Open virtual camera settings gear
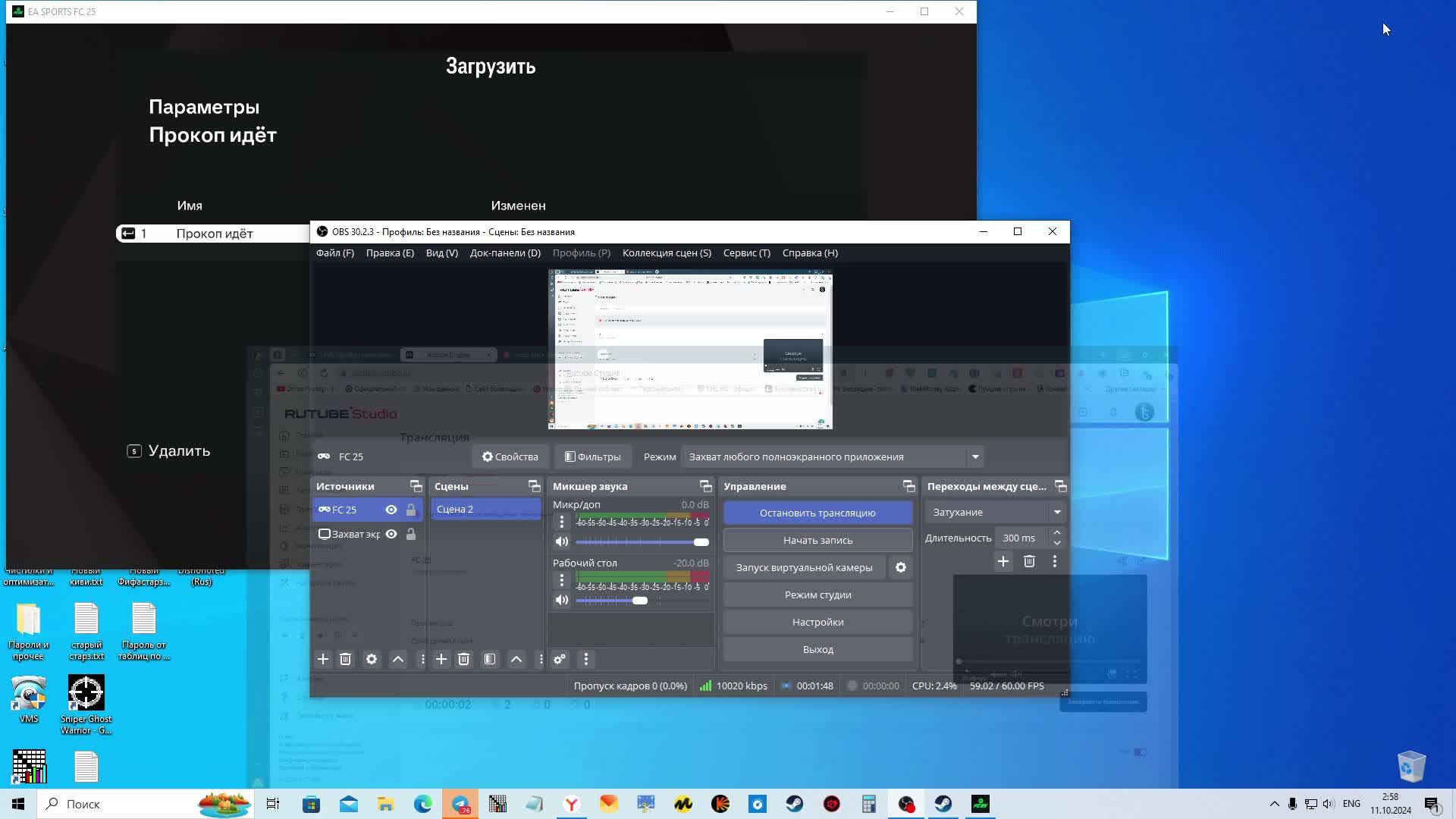 pyautogui.click(x=901, y=567)
